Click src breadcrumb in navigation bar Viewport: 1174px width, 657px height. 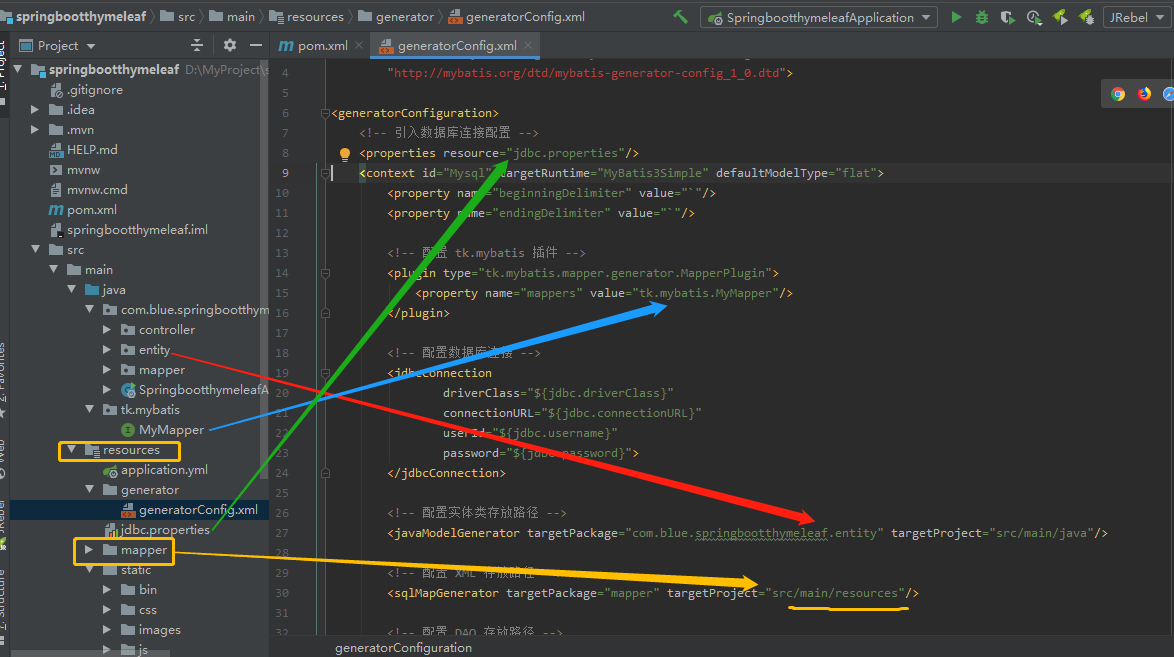coord(177,16)
